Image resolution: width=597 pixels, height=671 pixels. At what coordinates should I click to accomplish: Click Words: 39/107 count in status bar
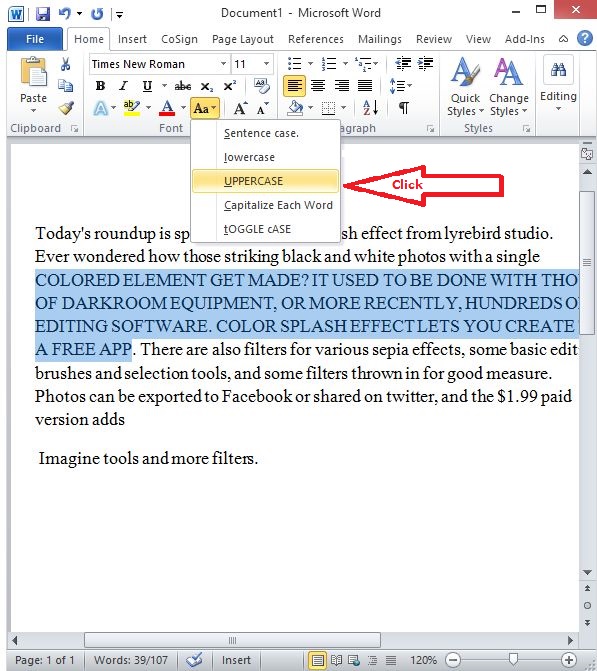point(131,660)
